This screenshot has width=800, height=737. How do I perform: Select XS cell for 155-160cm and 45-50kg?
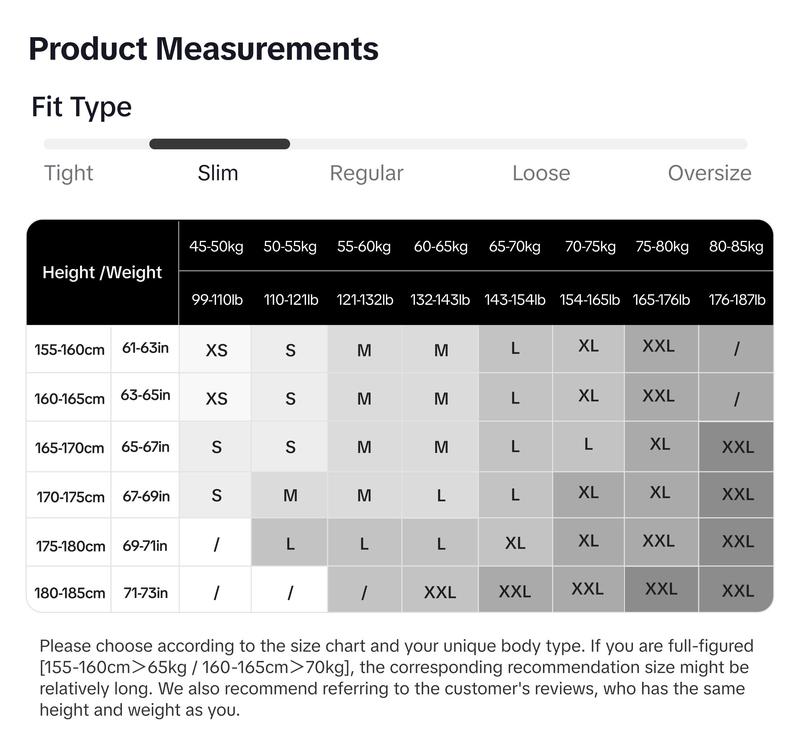click(x=216, y=350)
